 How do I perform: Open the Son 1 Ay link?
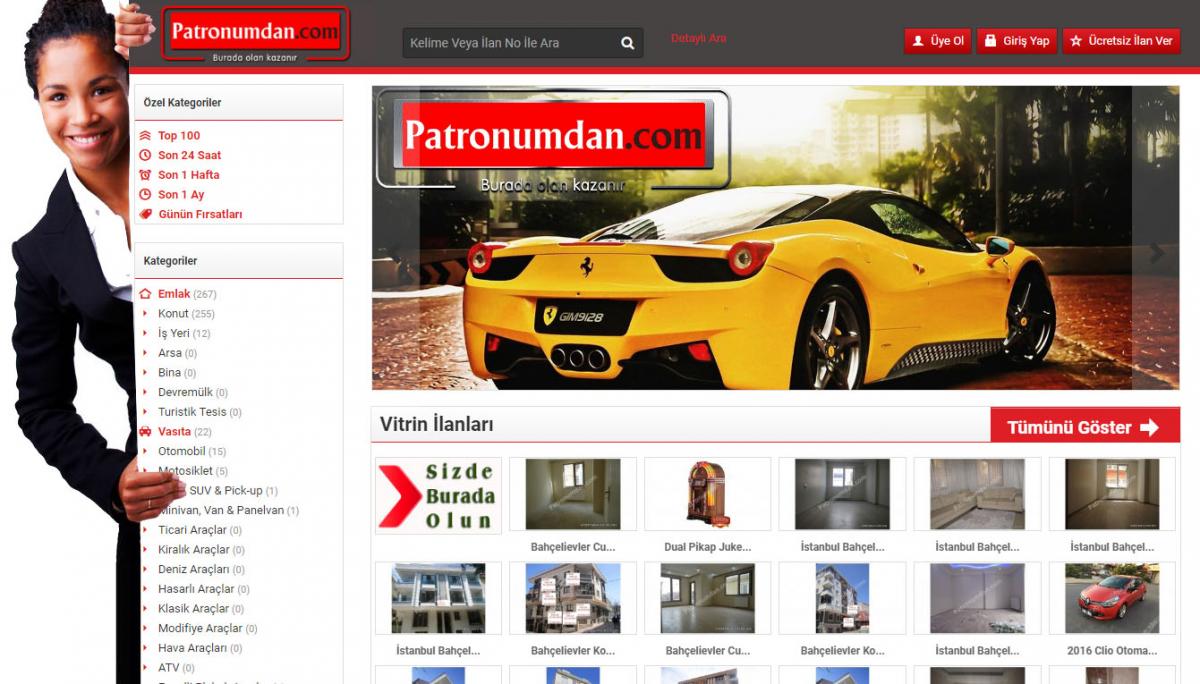point(181,195)
